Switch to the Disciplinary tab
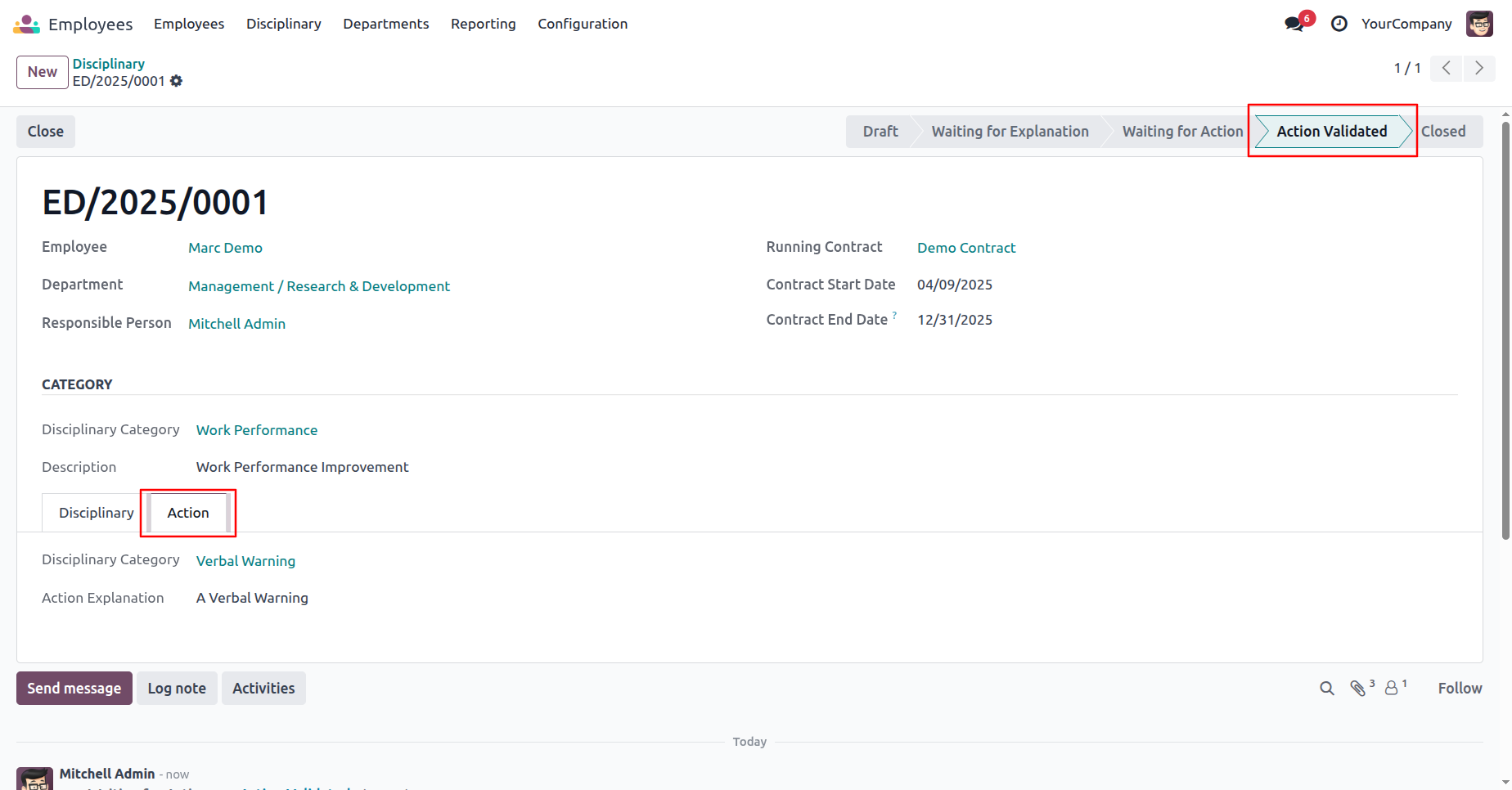This screenshot has height=790, width=1512. coord(97,513)
